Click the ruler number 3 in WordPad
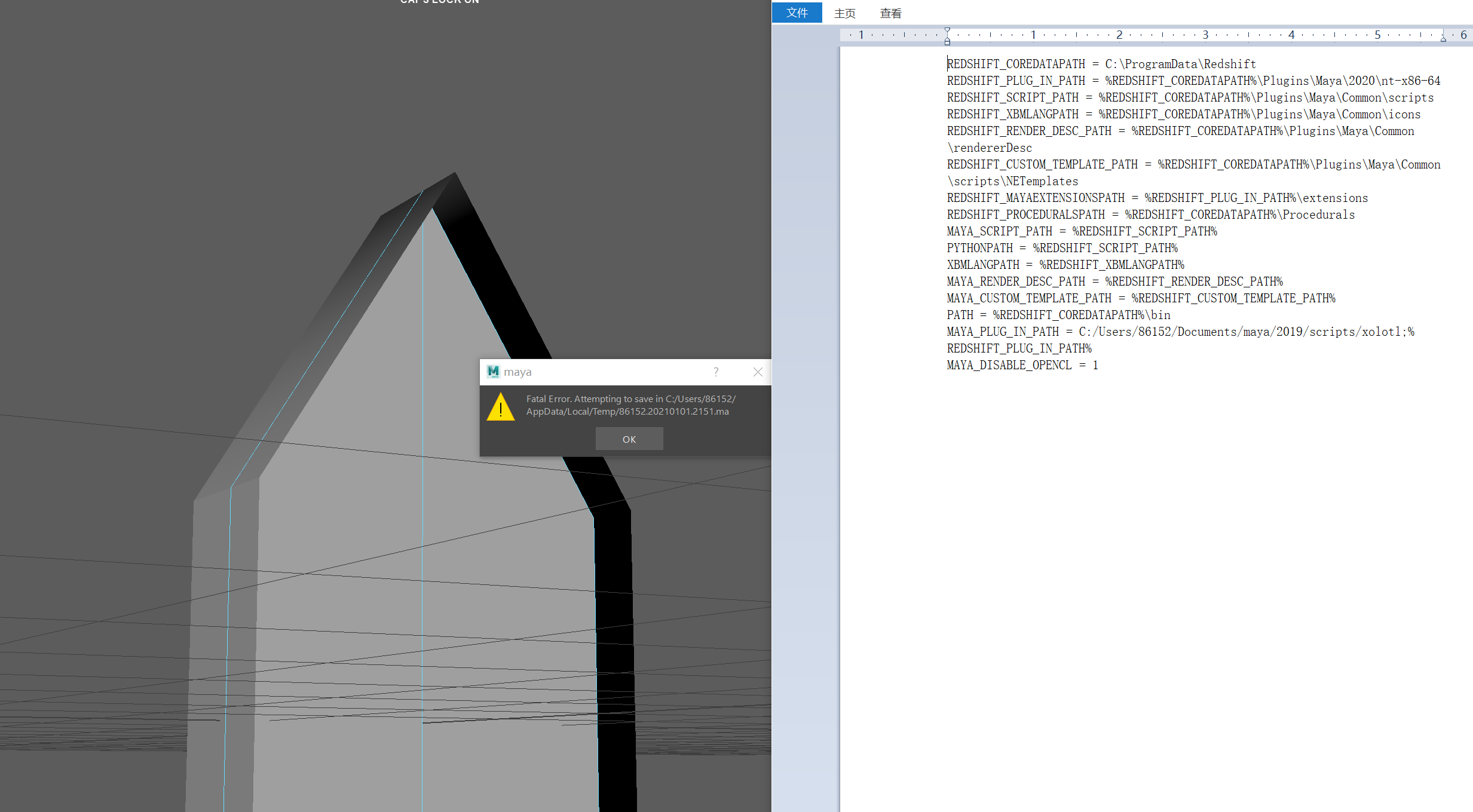This screenshot has width=1473, height=812. 1205,35
